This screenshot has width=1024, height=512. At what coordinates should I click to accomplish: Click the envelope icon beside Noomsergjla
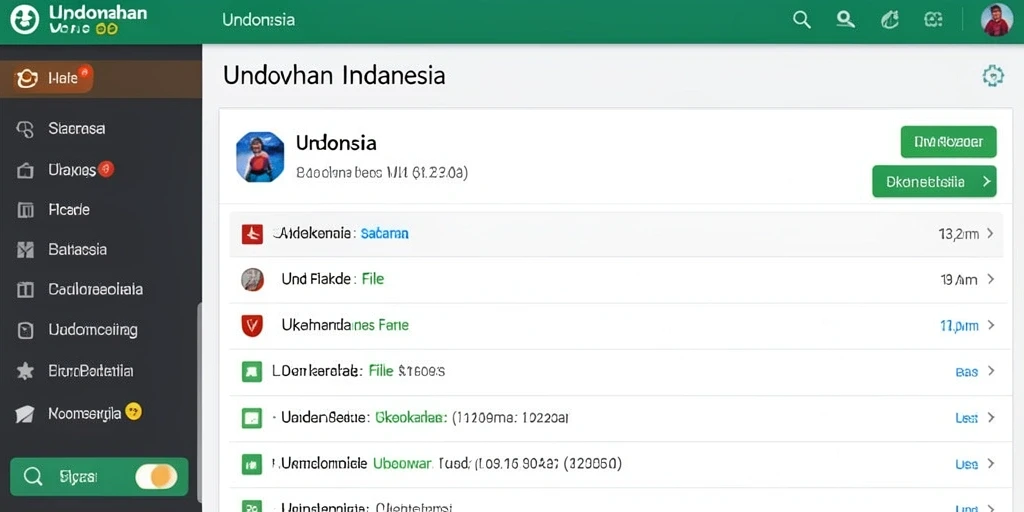click(25, 414)
